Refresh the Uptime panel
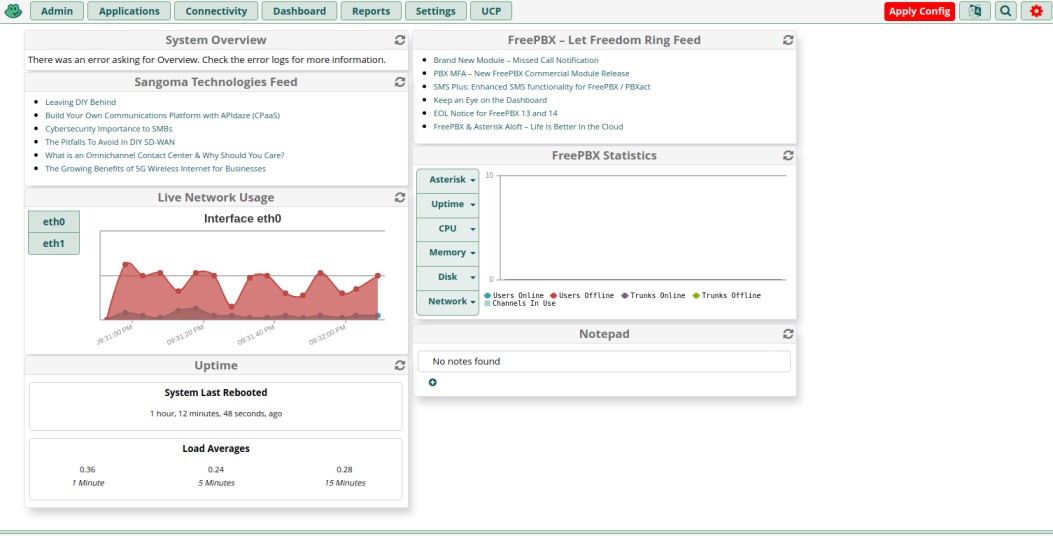 point(400,366)
